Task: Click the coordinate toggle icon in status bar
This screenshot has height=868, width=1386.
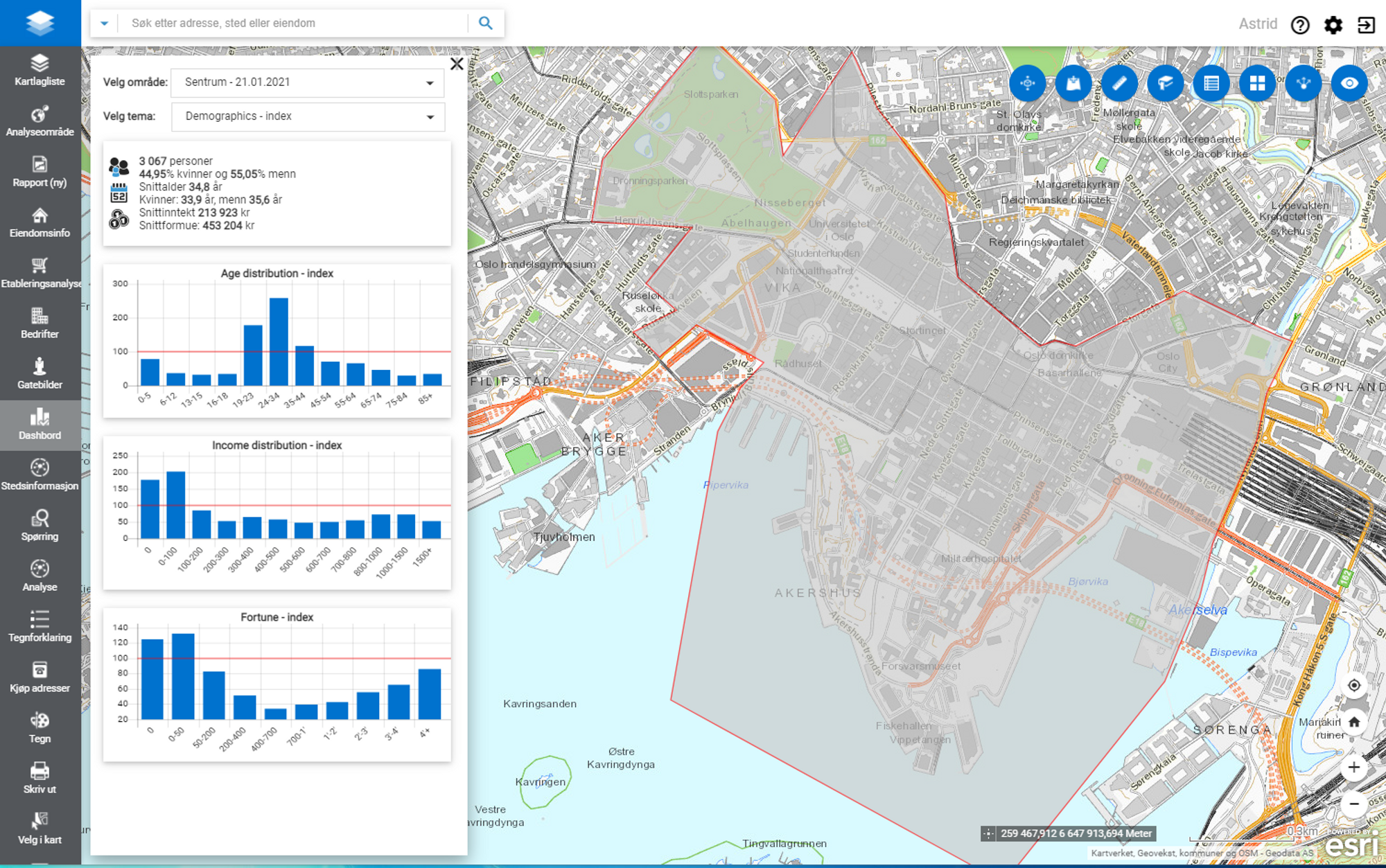Action: coord(988,833)
